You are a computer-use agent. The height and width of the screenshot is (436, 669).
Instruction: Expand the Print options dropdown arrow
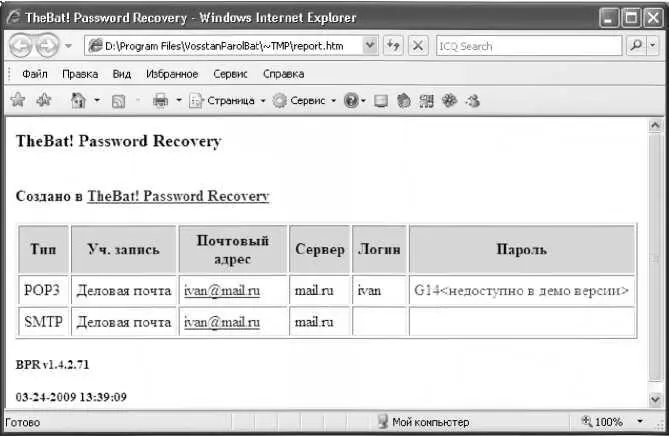179,101
